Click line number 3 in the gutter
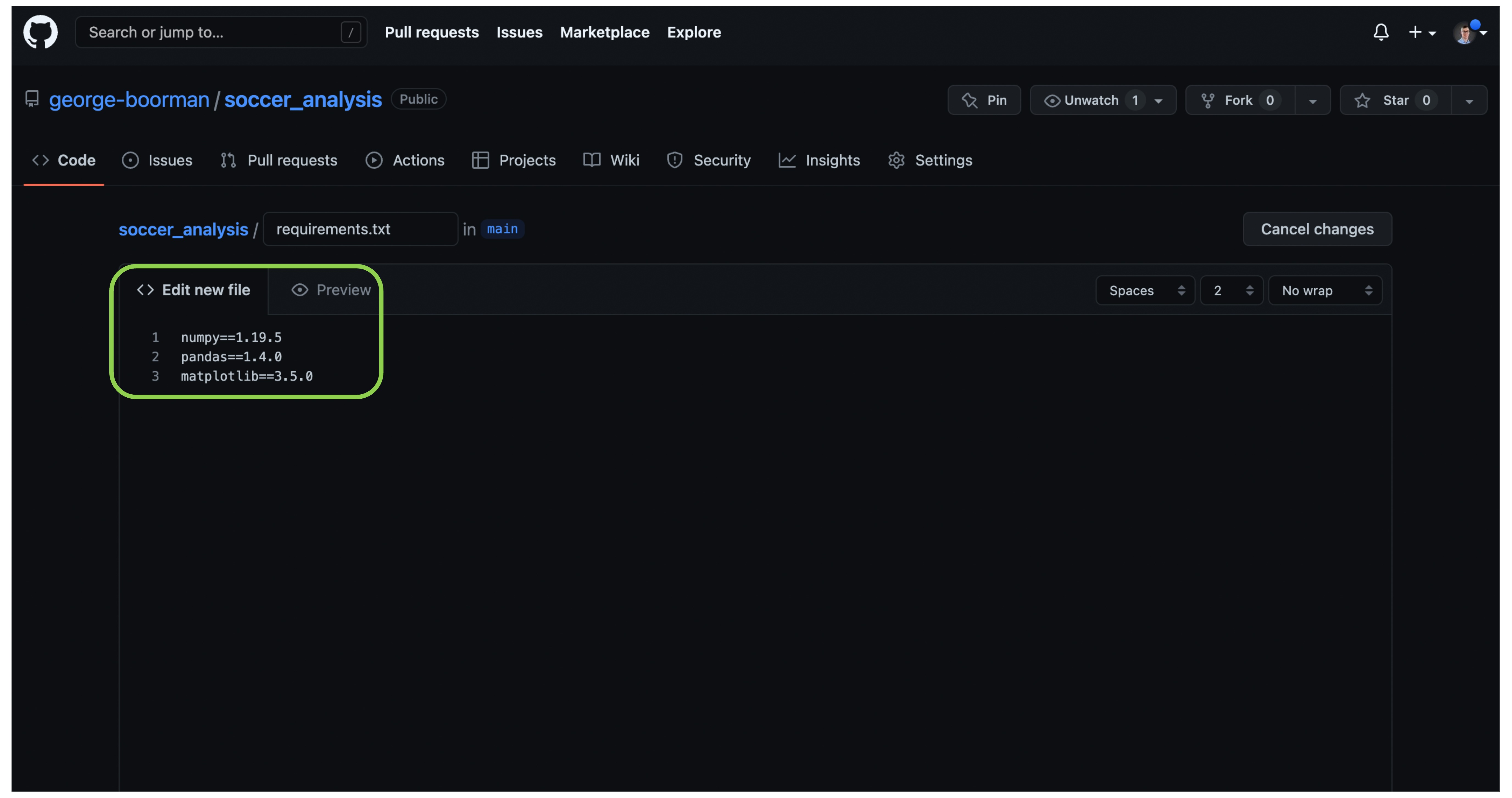The image size is (1512, 798). (x=155, y=376)
